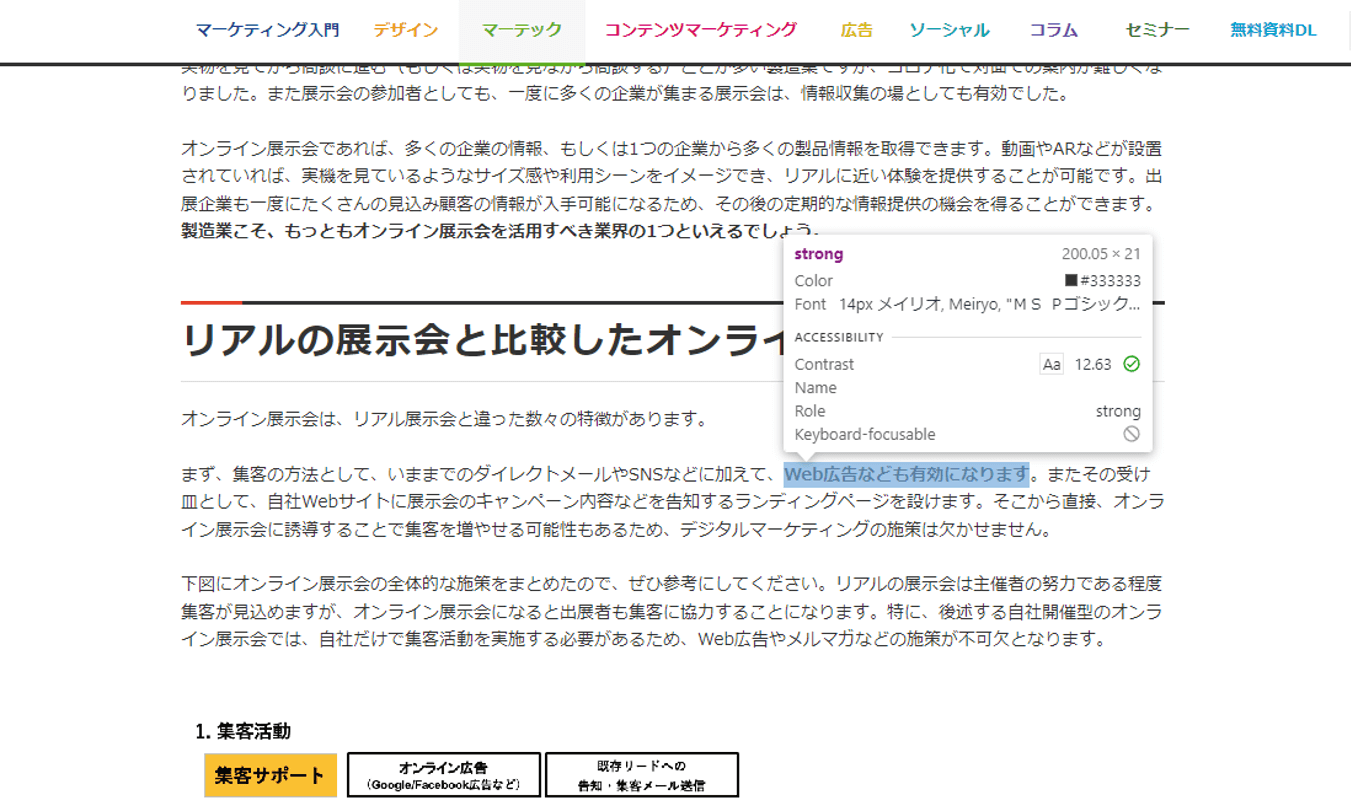Click the 既存リードへの告知 diagram box
The image size is (1351, 804).
(642, 775)
